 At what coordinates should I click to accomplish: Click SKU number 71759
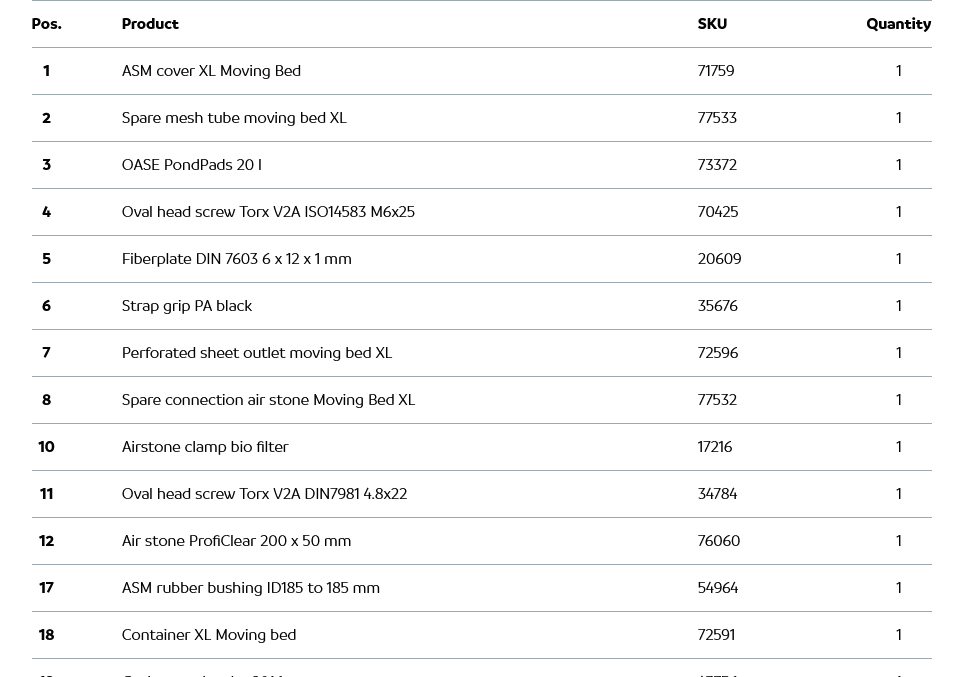pos(716,71)
